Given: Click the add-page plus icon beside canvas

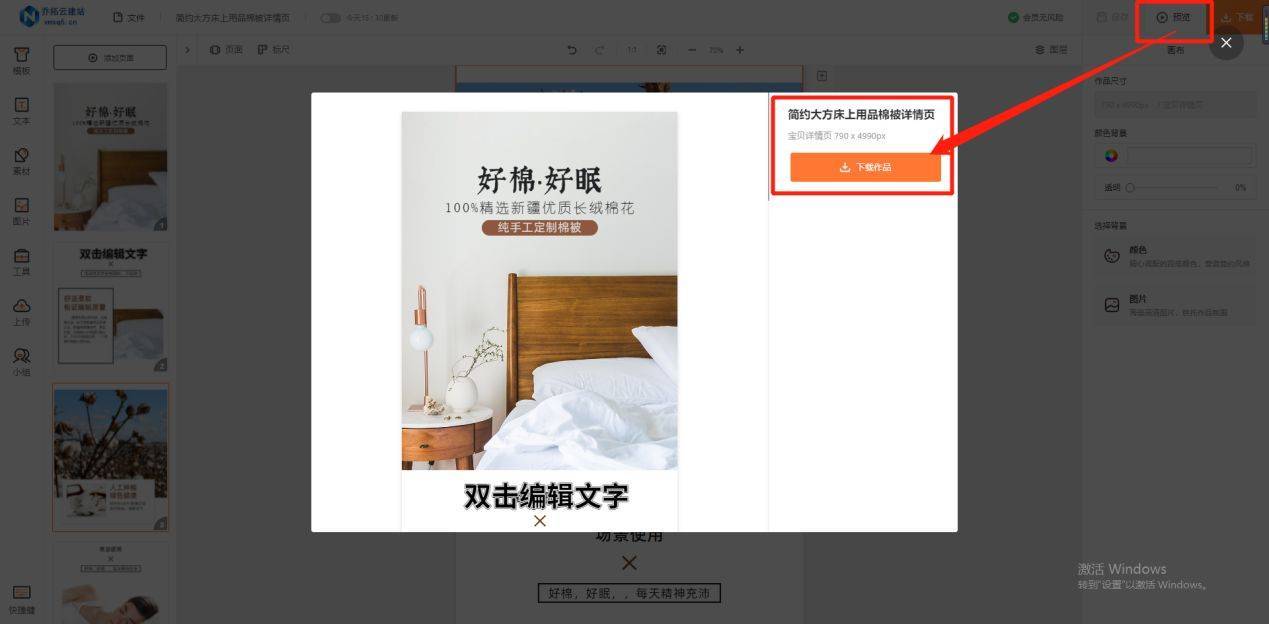Looking at the screenshot, I should [822, 75].
